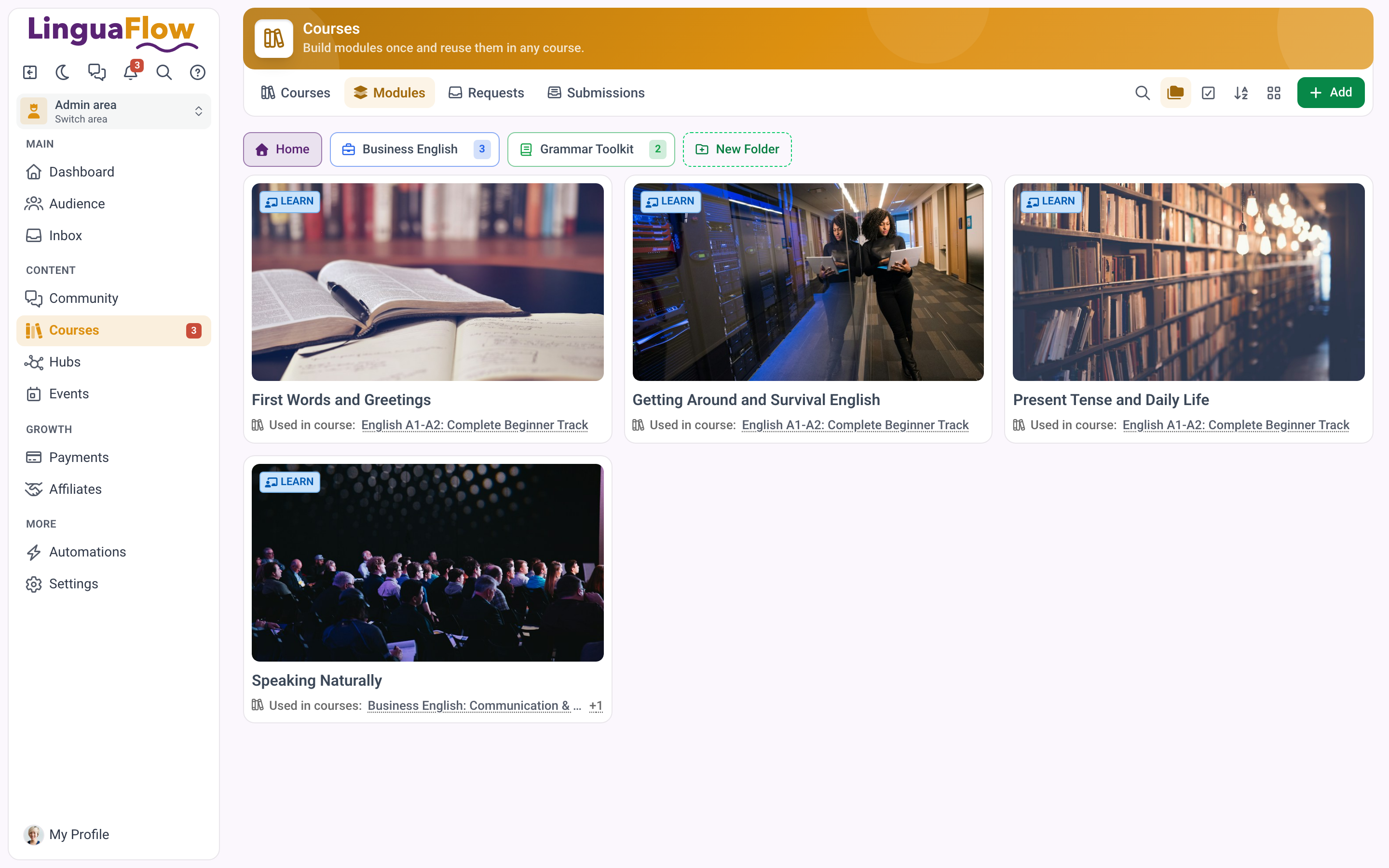Click Getting Around and Survival English title
The width and height of the screenshot is (1389, 868).
[756, 400]
